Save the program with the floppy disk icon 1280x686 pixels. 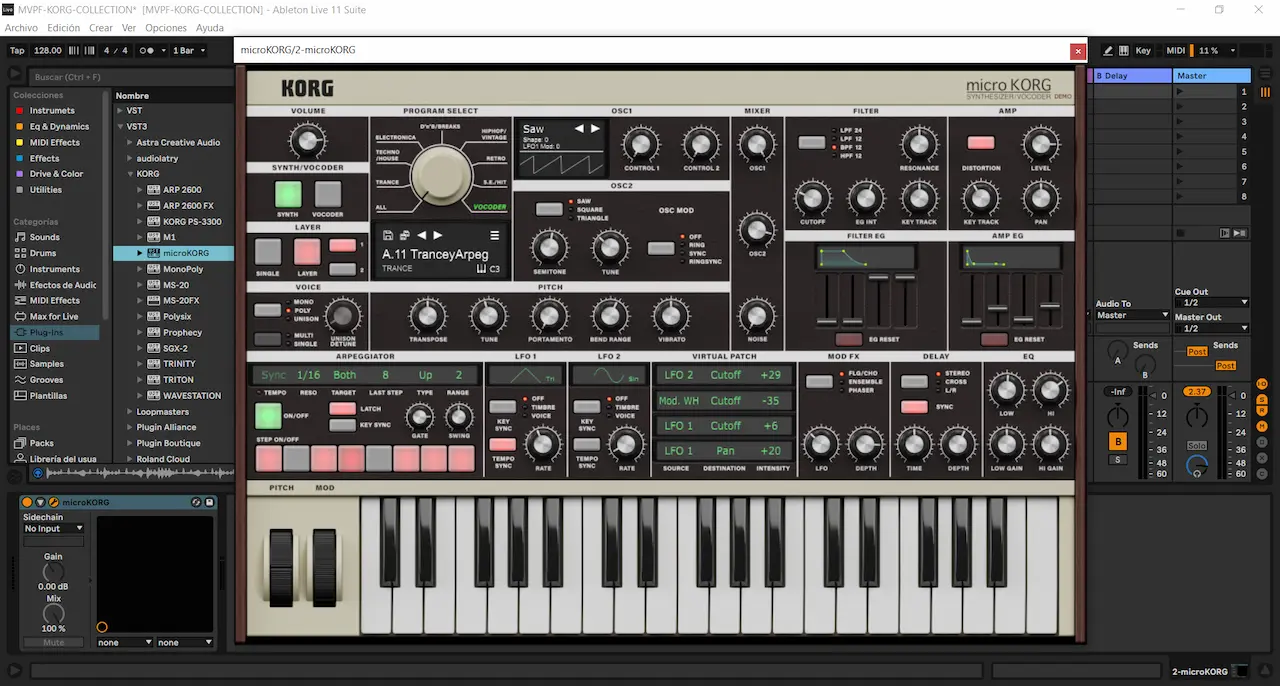coord(387,235)
